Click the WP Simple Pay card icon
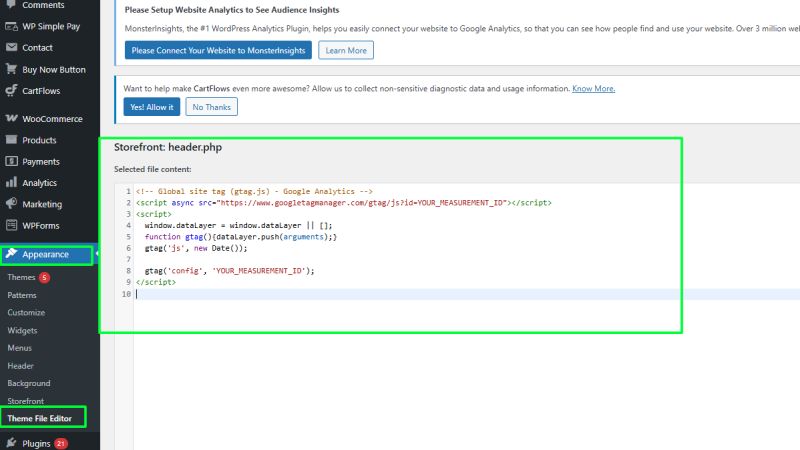The width and height of the screenshot is (800, 450). click(11, 26)
